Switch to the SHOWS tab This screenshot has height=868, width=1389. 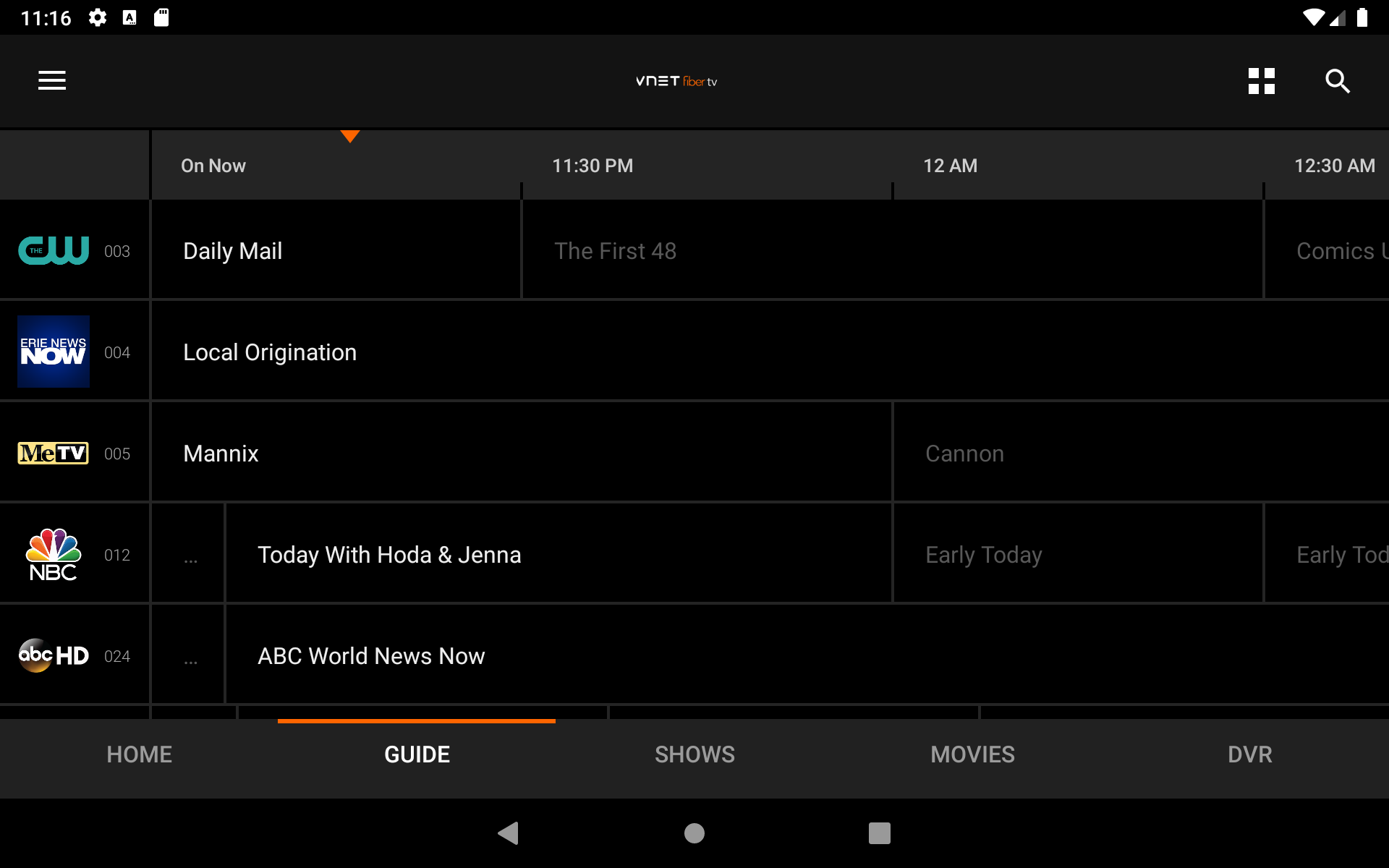pos(694,754)
